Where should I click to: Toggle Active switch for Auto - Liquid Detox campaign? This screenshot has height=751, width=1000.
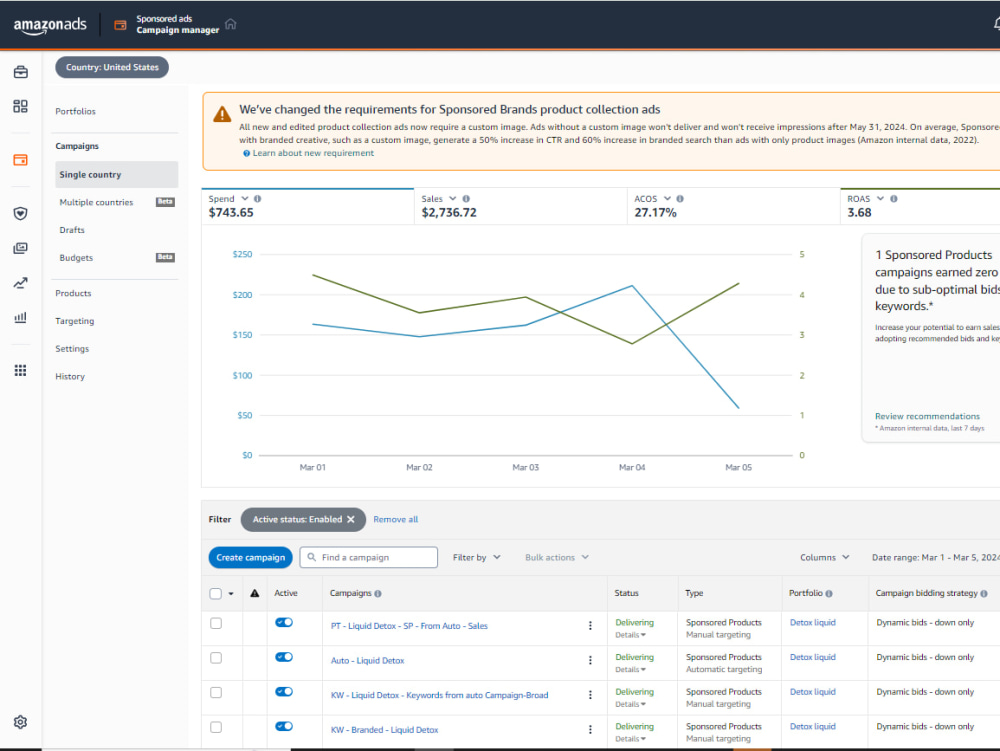tap(283, 658)
